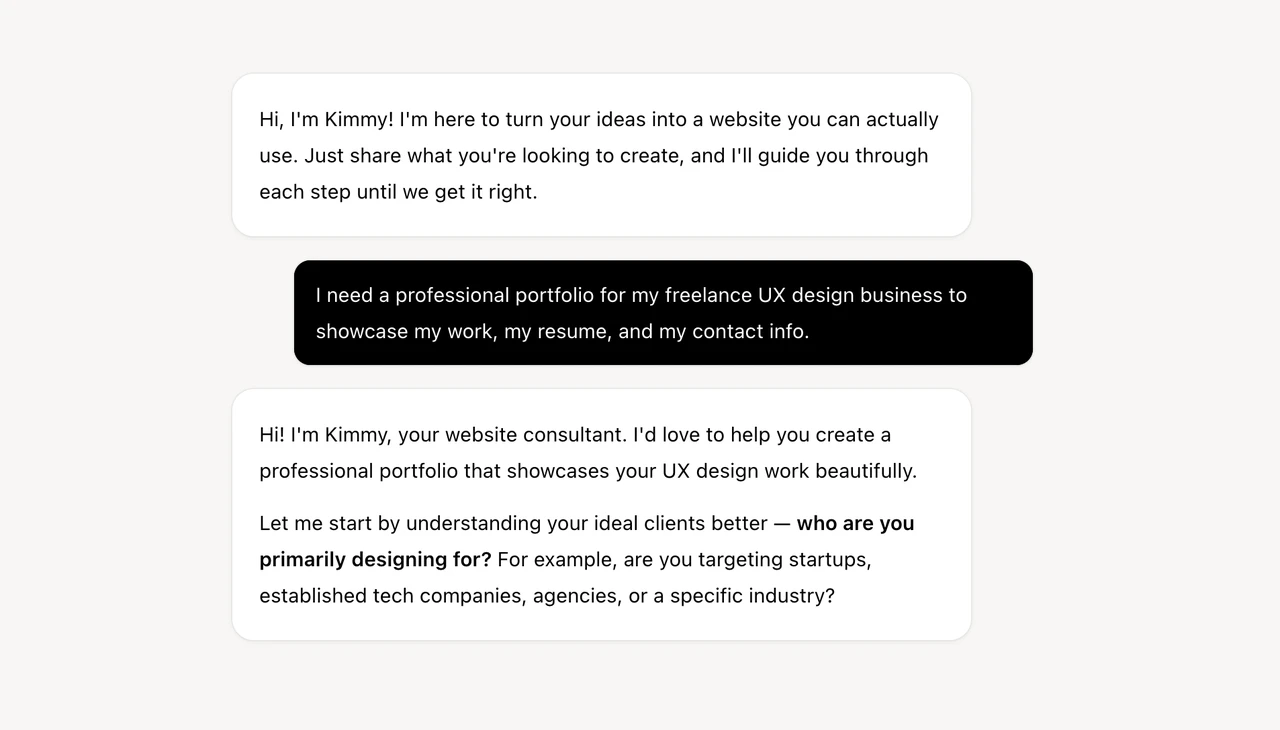The height and width of the screenshot is (730, 1280).
Task: Click Kimmy's first greeting message bubble
Action: 601,155
